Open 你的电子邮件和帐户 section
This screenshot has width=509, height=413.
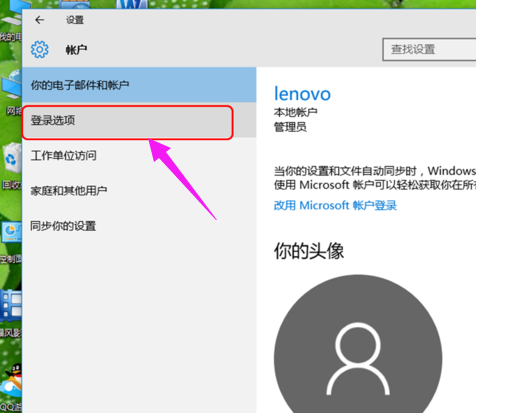[139, 85]
